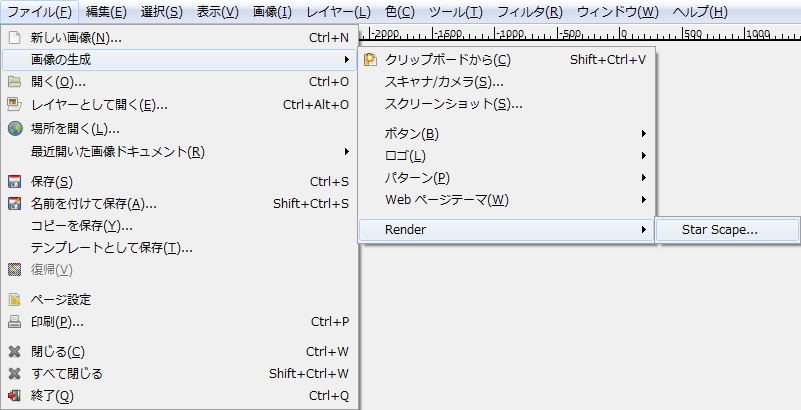Open the 選択(S) menu

(x=161, y=11)
